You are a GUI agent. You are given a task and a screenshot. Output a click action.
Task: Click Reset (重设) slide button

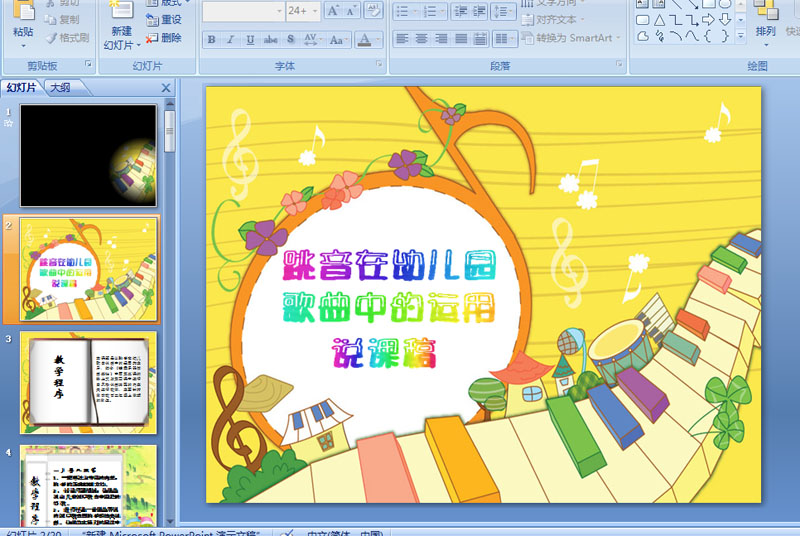click(164, 19)
